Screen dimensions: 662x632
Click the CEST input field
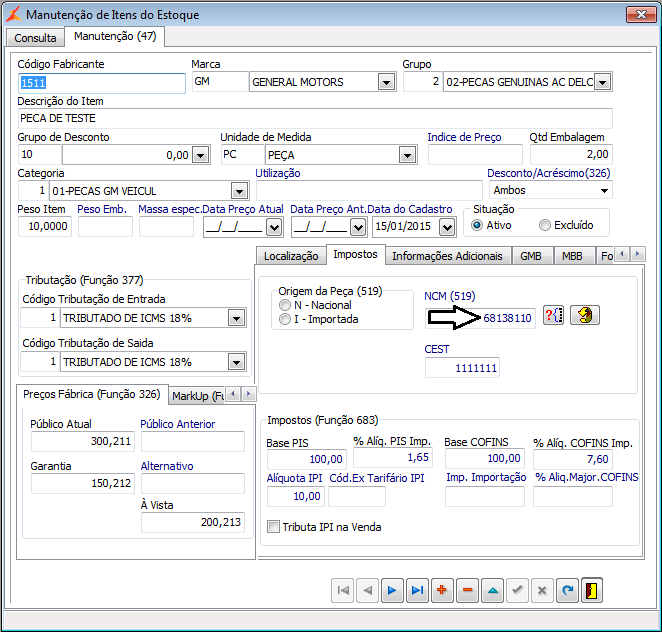(x=461, y=368)
